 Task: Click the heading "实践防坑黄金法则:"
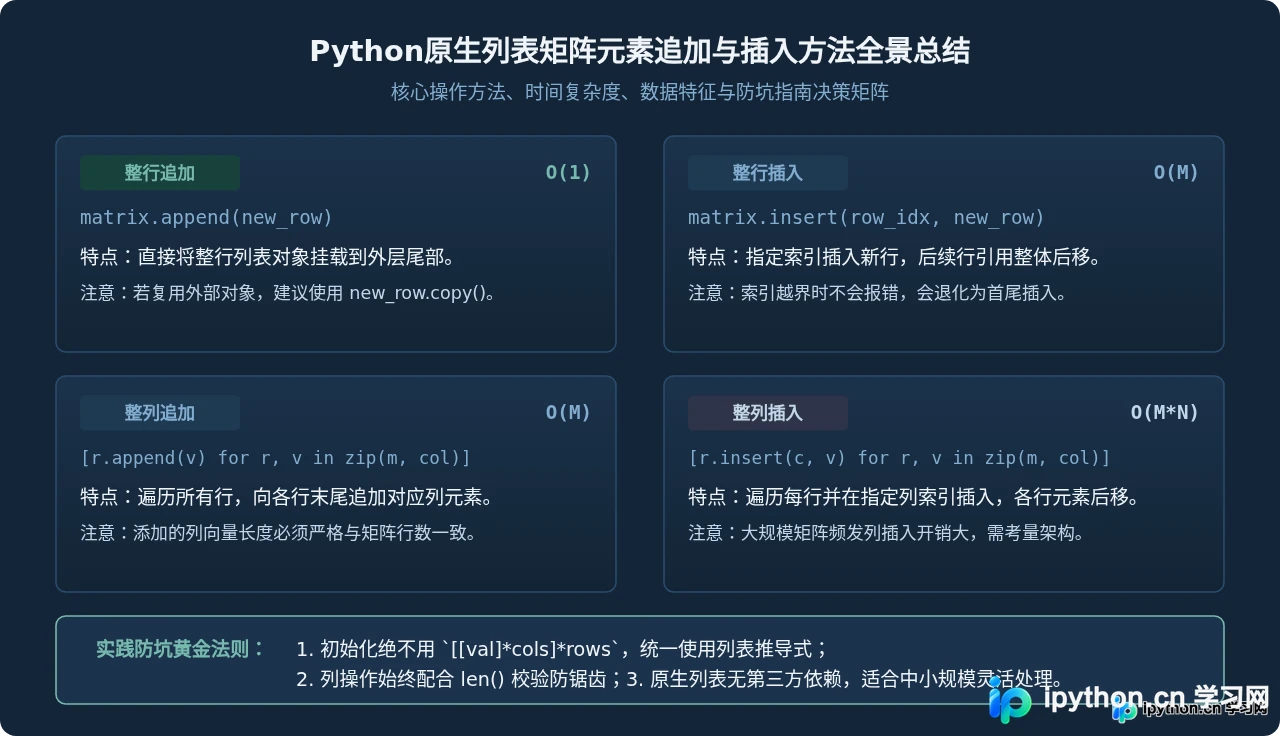[x=181, y=648]
